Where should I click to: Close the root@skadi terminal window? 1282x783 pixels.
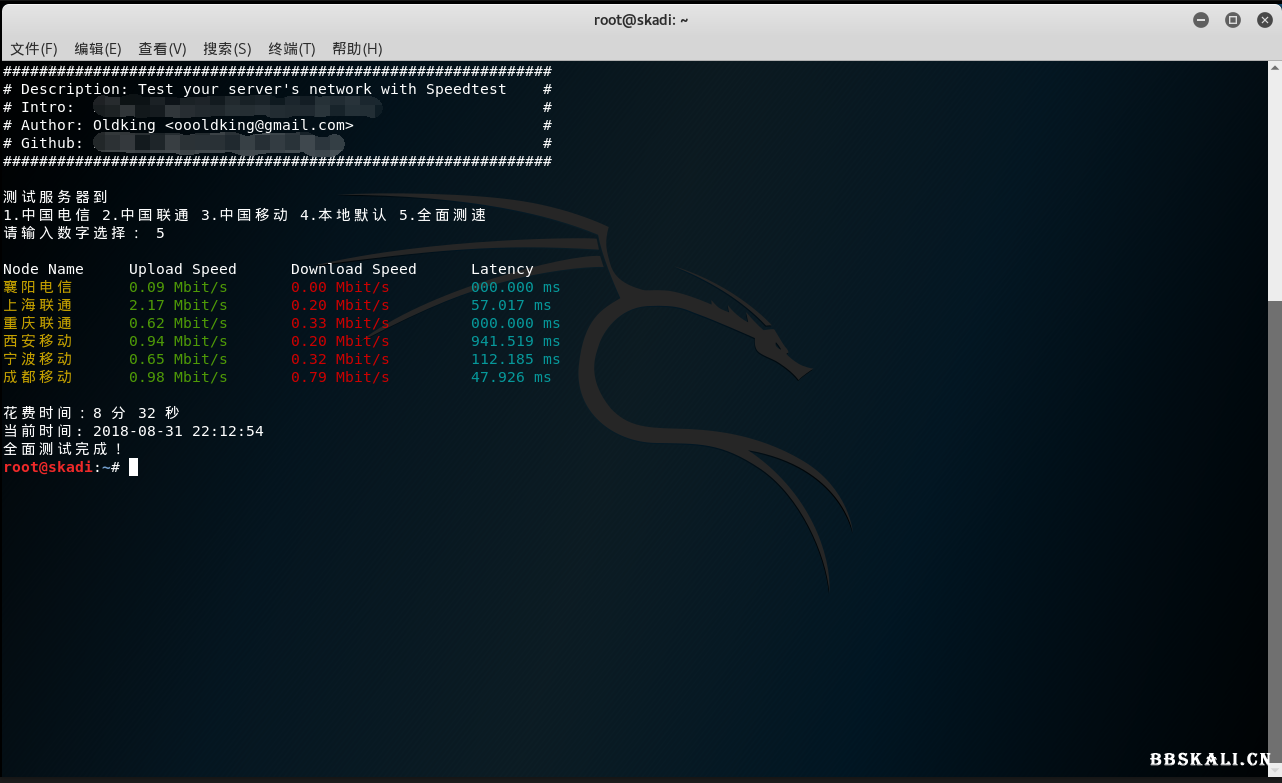point(1265,20)
